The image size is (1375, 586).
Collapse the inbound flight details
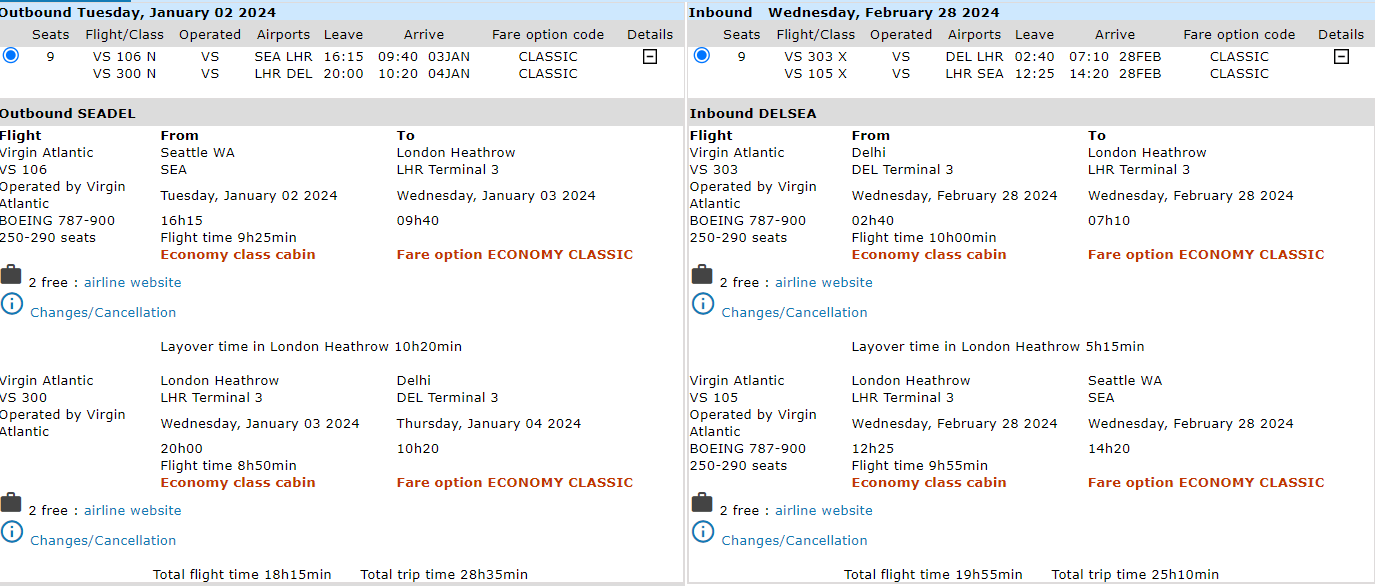point(1341,57)
